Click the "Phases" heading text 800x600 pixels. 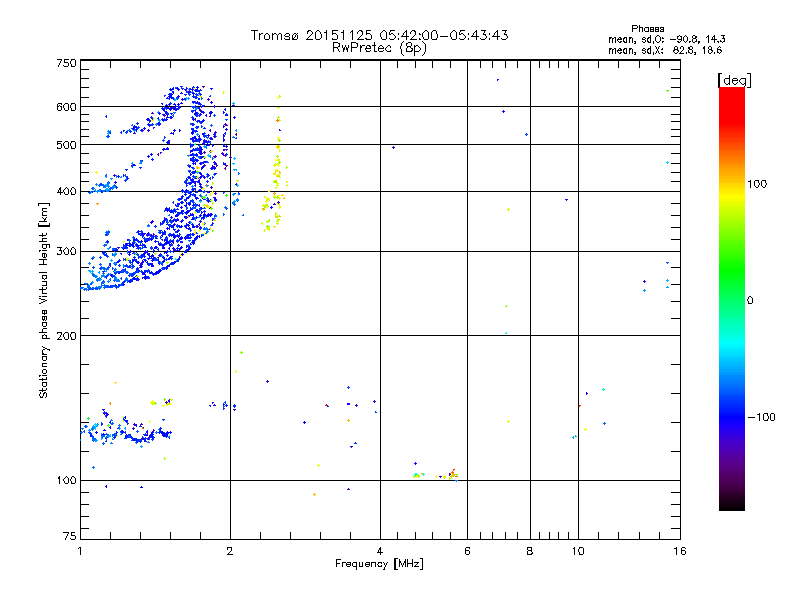(x=647, y=29)
